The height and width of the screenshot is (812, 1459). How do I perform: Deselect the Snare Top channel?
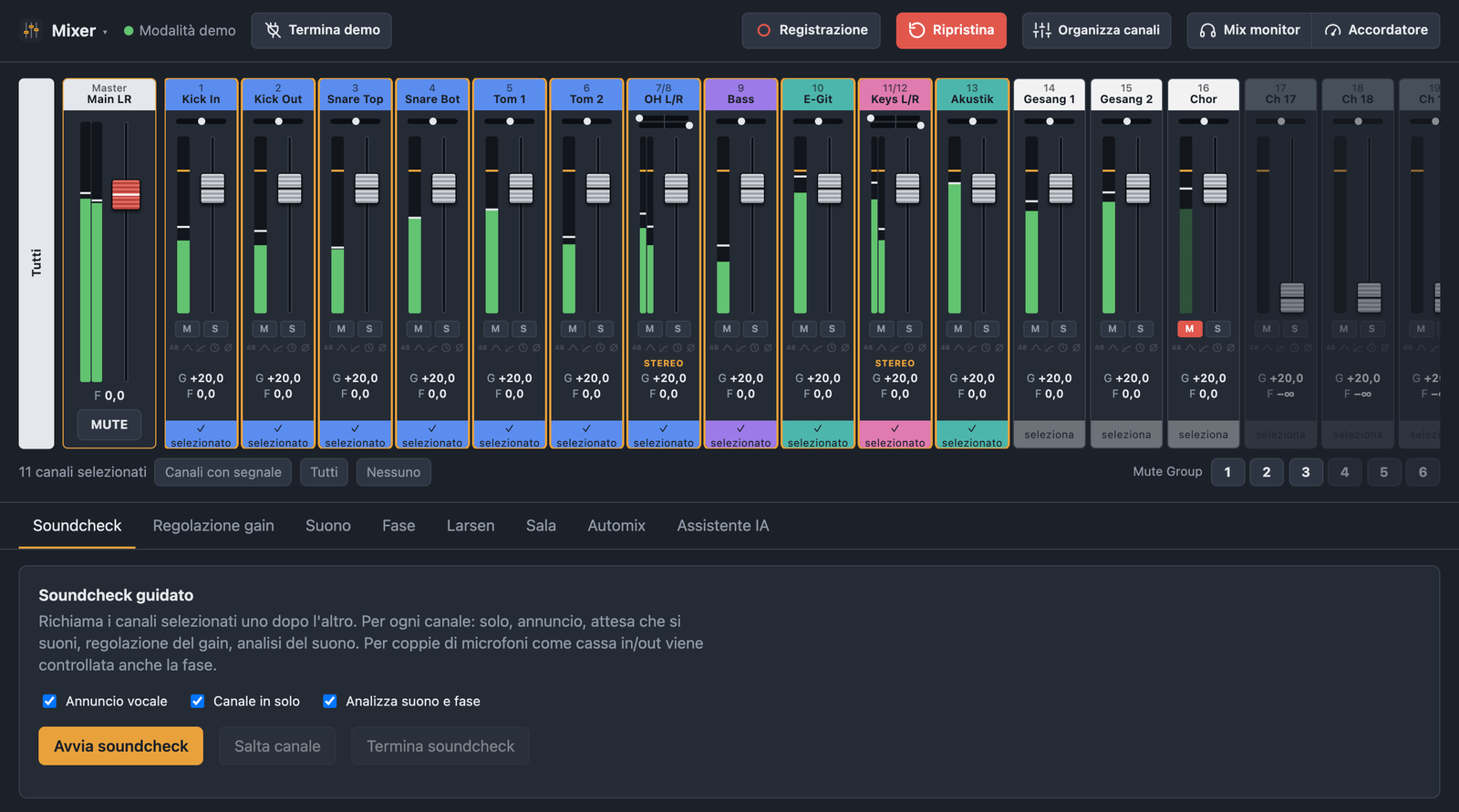coord(356,435)
